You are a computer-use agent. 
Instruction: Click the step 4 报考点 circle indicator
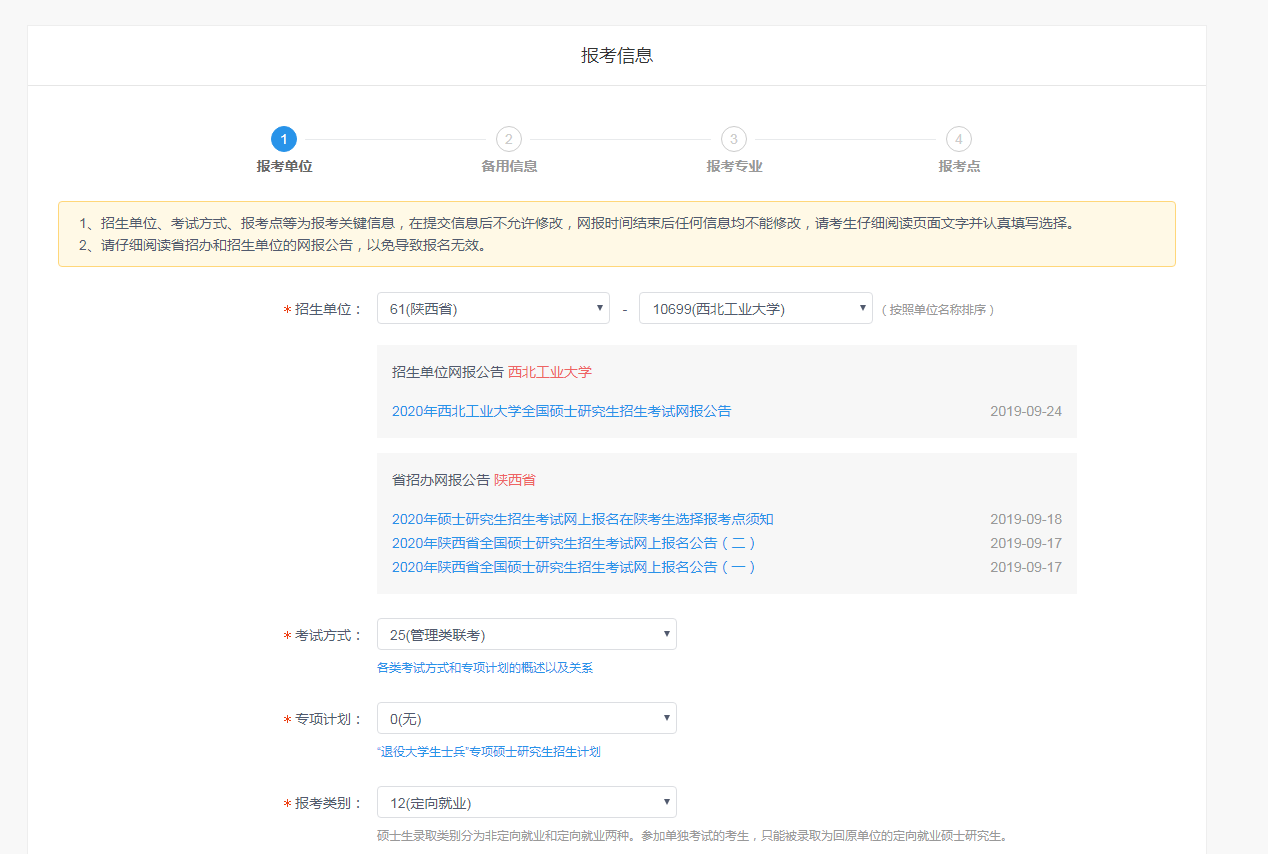(958, 139)
